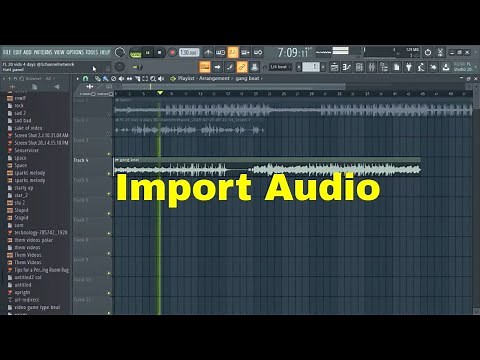This screenshot has width=480, height=360.
Task: Open the project picker document icon
Action: click(x=396, y=67)
